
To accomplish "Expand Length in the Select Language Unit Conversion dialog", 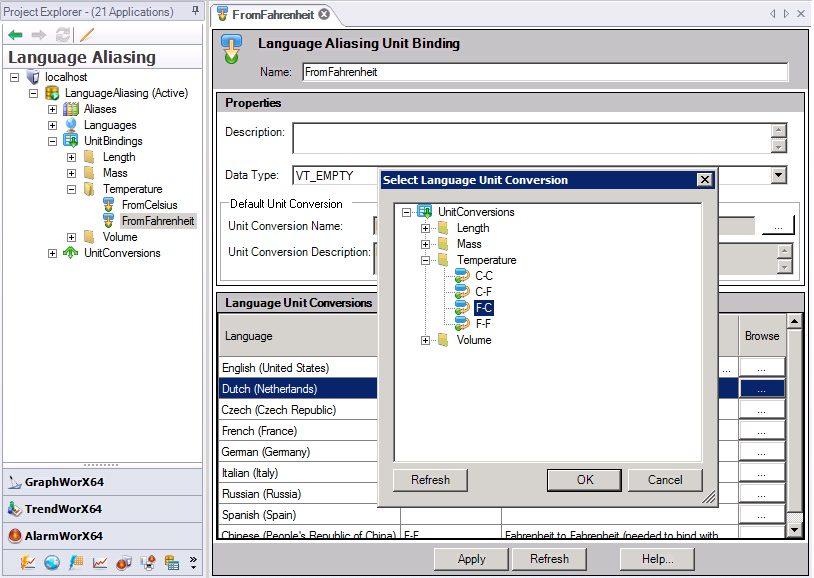I will pyautogui.click(x=425, y=228).
